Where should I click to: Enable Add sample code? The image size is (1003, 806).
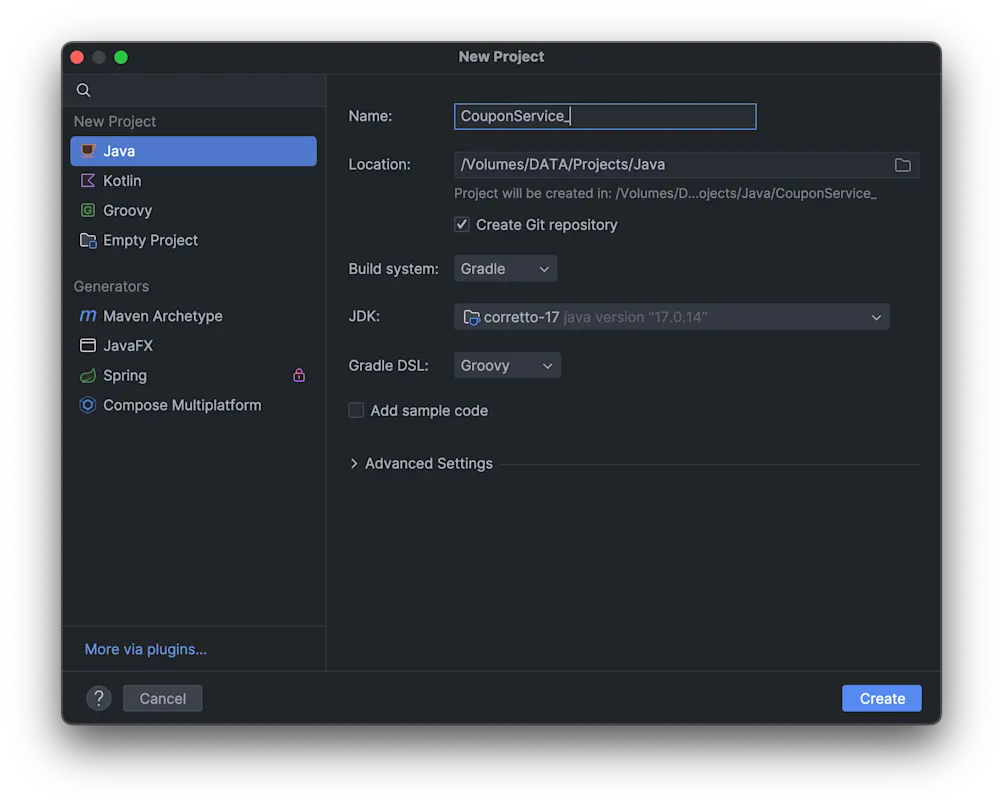[356, 410]
